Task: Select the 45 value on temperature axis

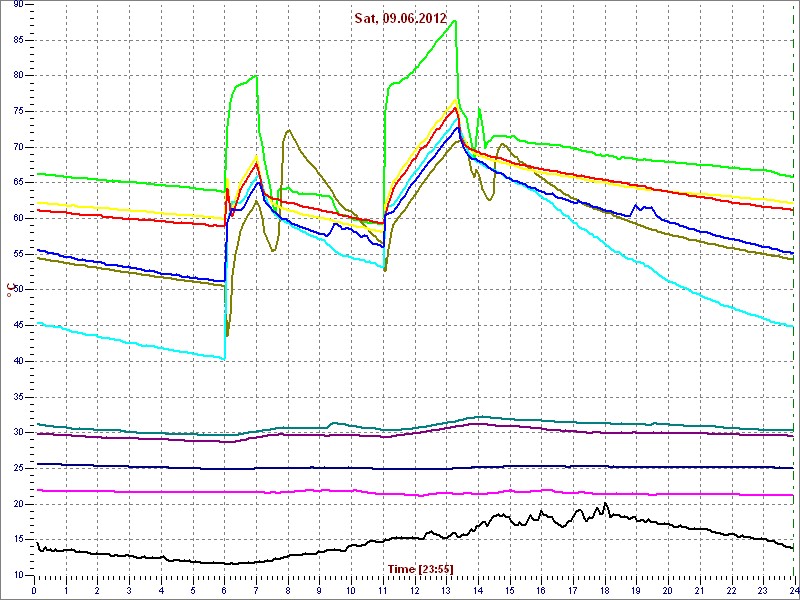Action: (19, 326)
